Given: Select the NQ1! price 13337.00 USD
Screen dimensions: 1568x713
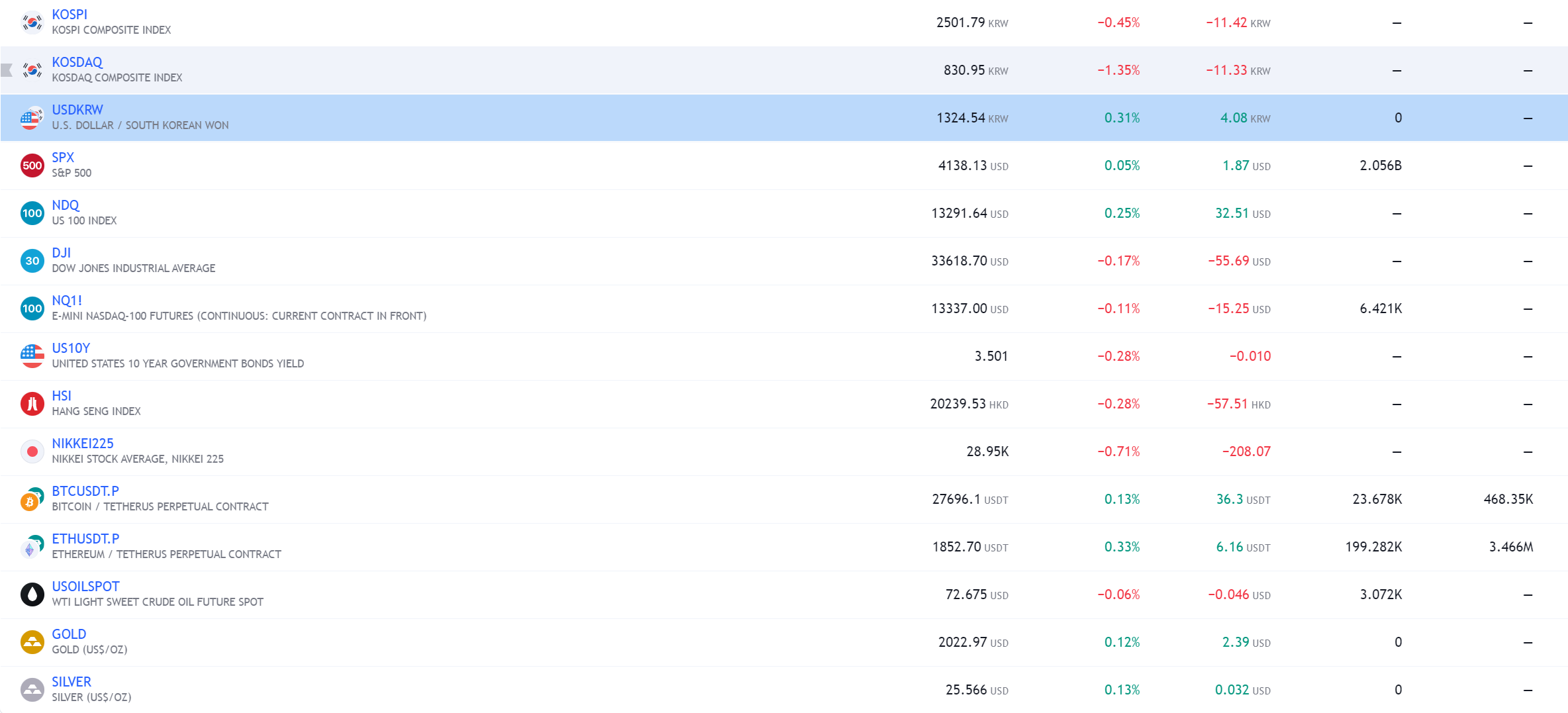Looking at the screenshot, I should click(970, 309).
